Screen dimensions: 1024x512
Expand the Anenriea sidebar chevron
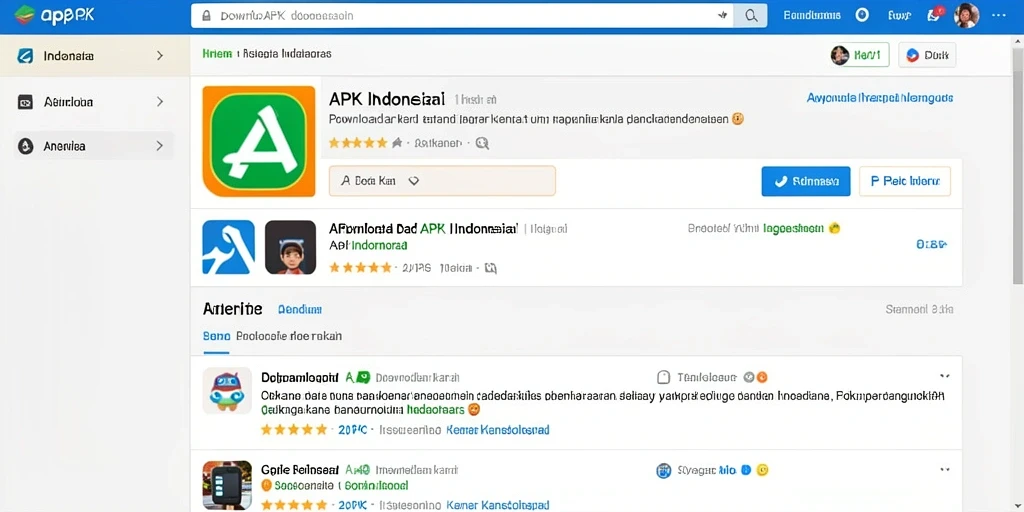tap(160, 146)
